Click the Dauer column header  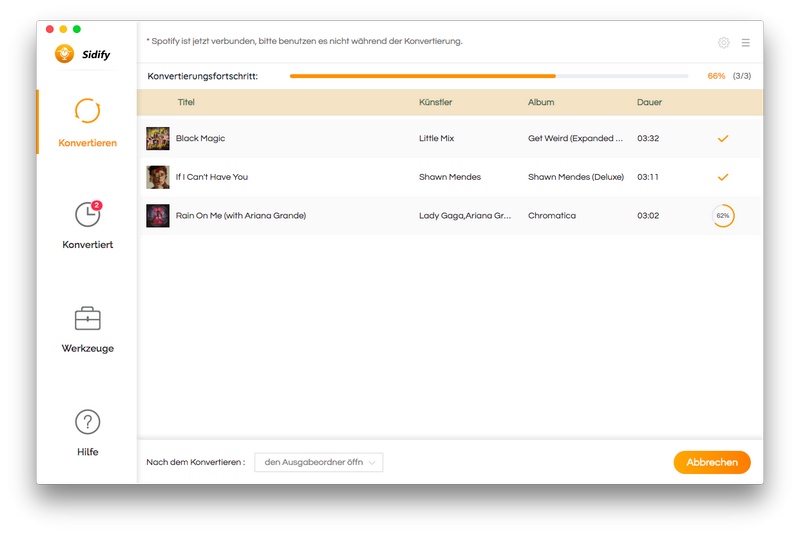click(x=649, y=102)
